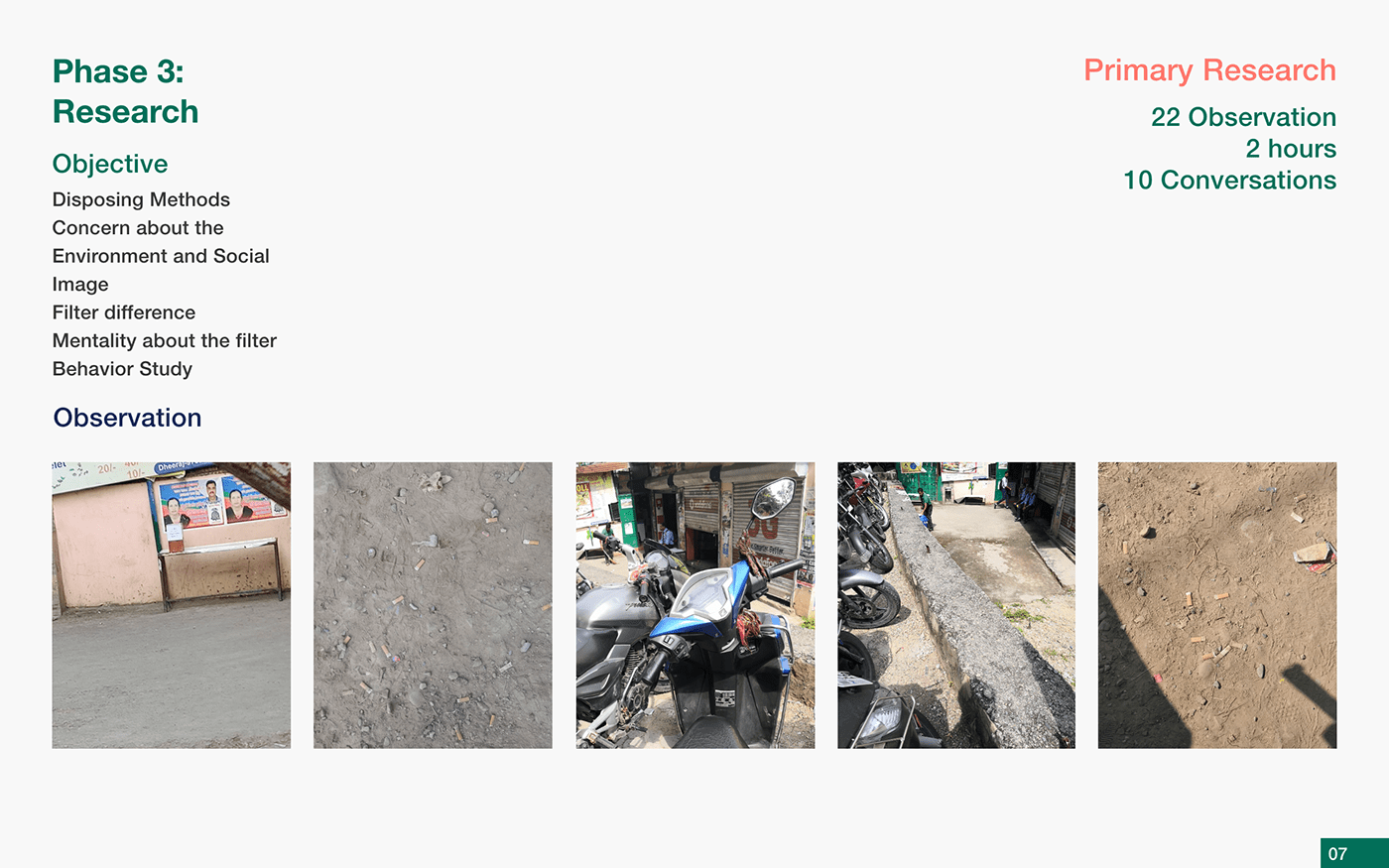Open the parked motorcycles and wall photo
Image resolution: width=1389 pixels, height=868 pixels.
click(x=956, y=605)
